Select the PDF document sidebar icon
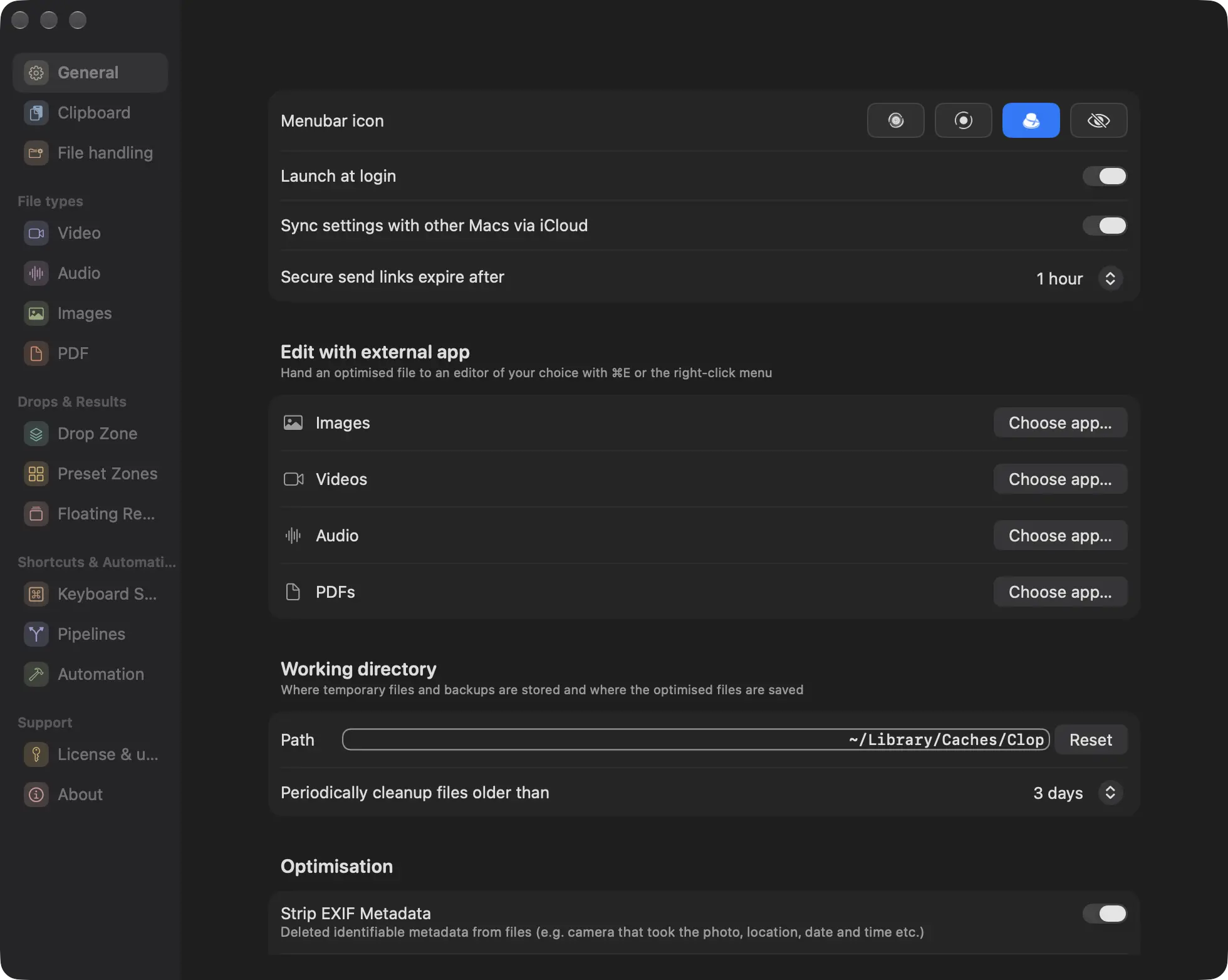The height and width of the screenshot is (980, 1228). (x=36, y=353)
